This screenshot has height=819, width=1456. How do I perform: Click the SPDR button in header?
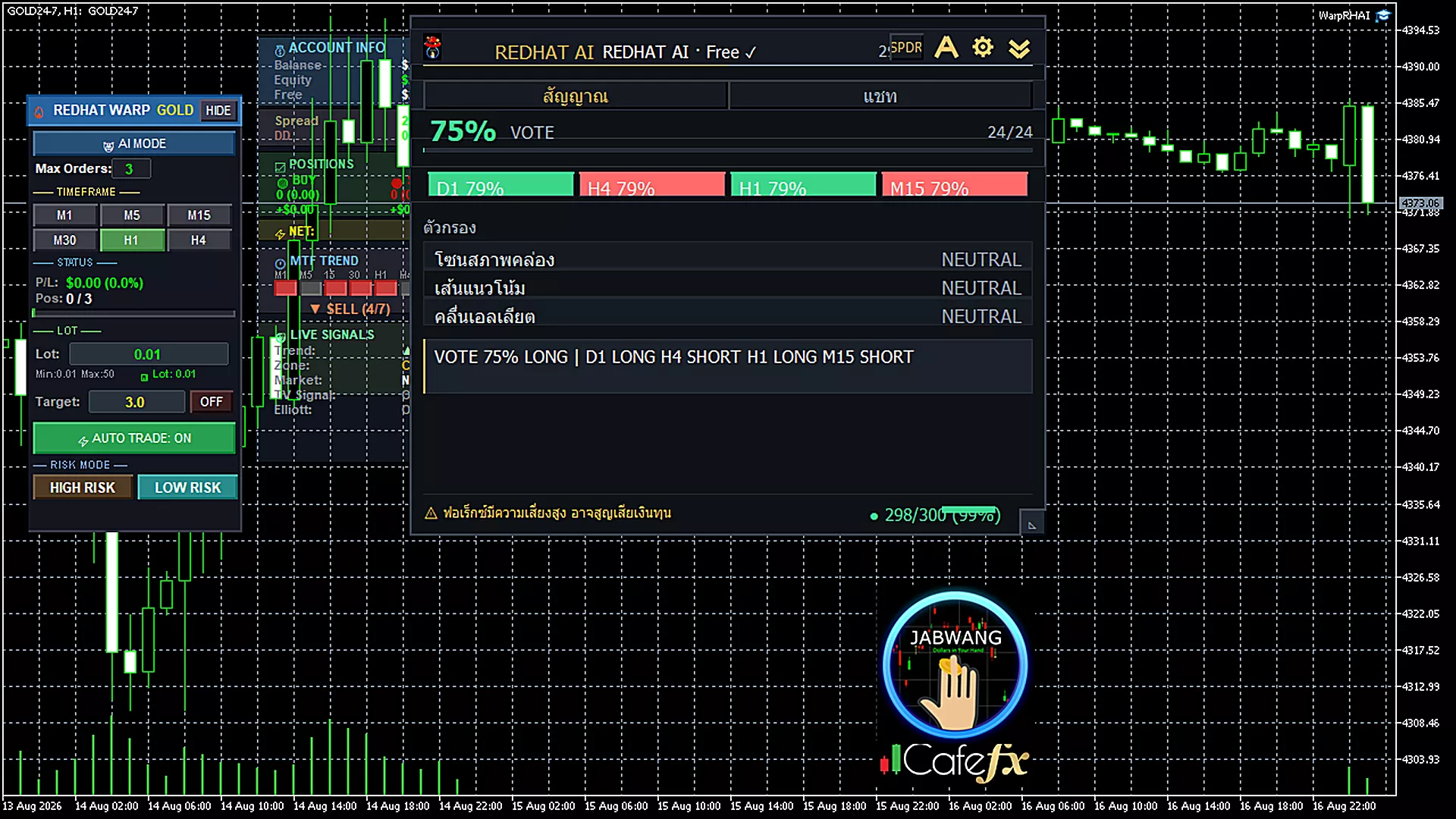point(906,48)
